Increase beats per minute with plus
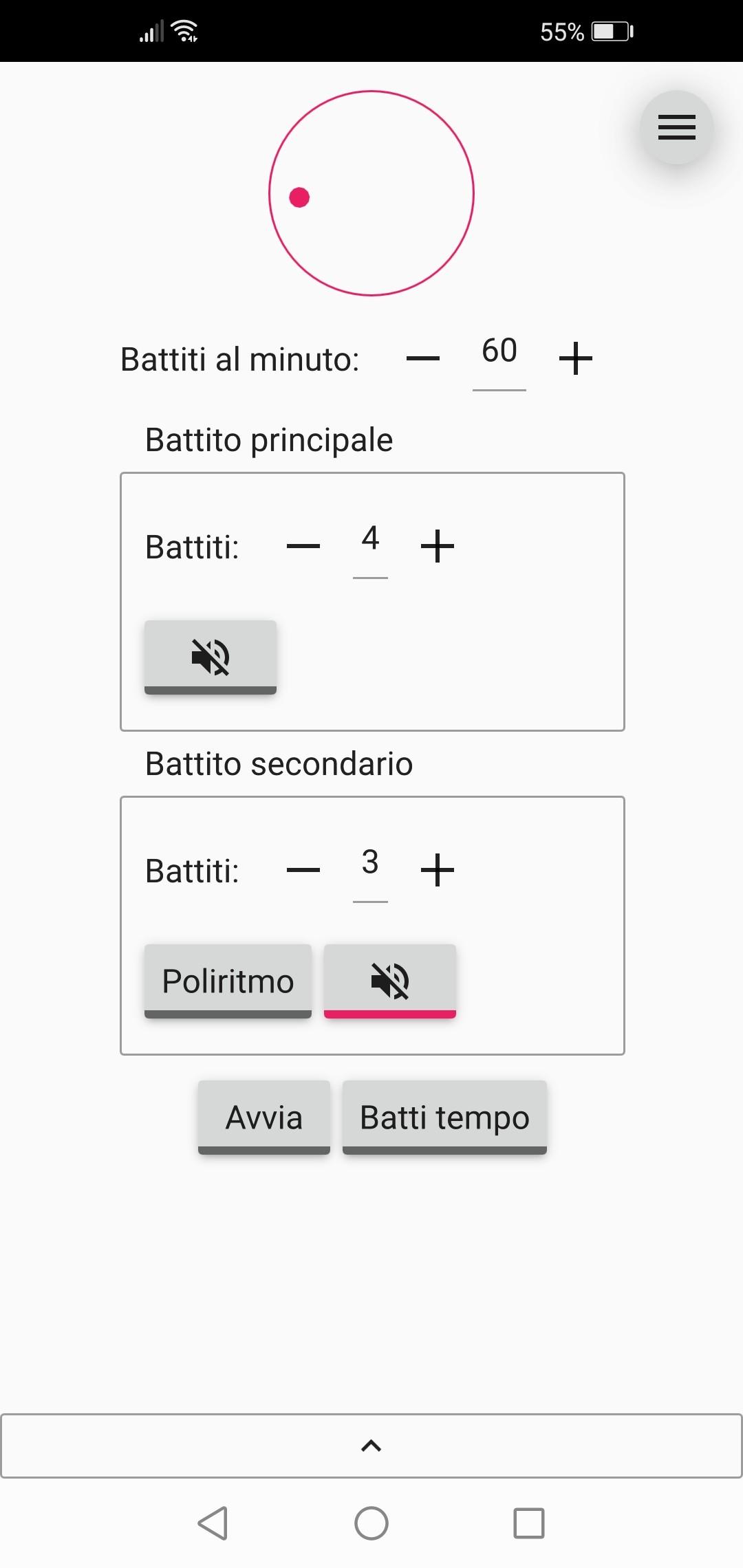Screen dimensions: 743x1568 click(576, 358)
